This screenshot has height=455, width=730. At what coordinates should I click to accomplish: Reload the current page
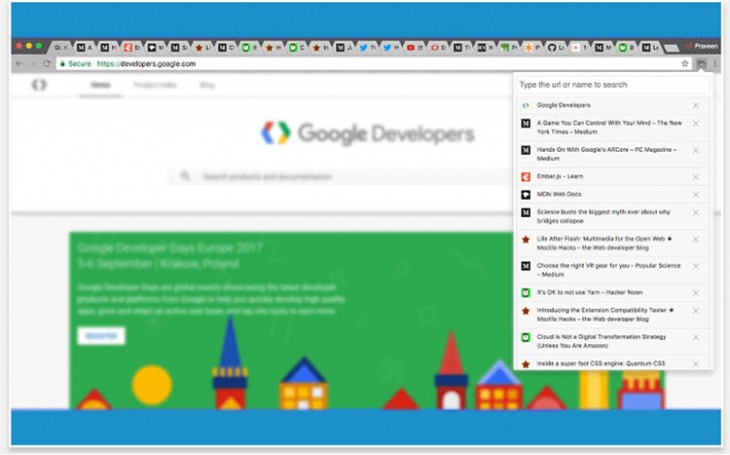pyautogui.click(x=47, y=64)
